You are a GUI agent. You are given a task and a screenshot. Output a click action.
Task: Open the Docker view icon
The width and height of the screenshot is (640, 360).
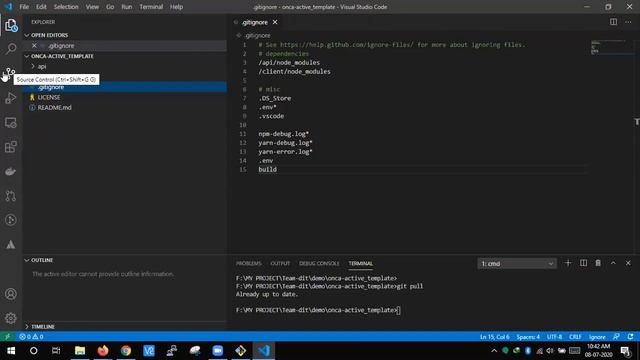[x=11, y=171]
